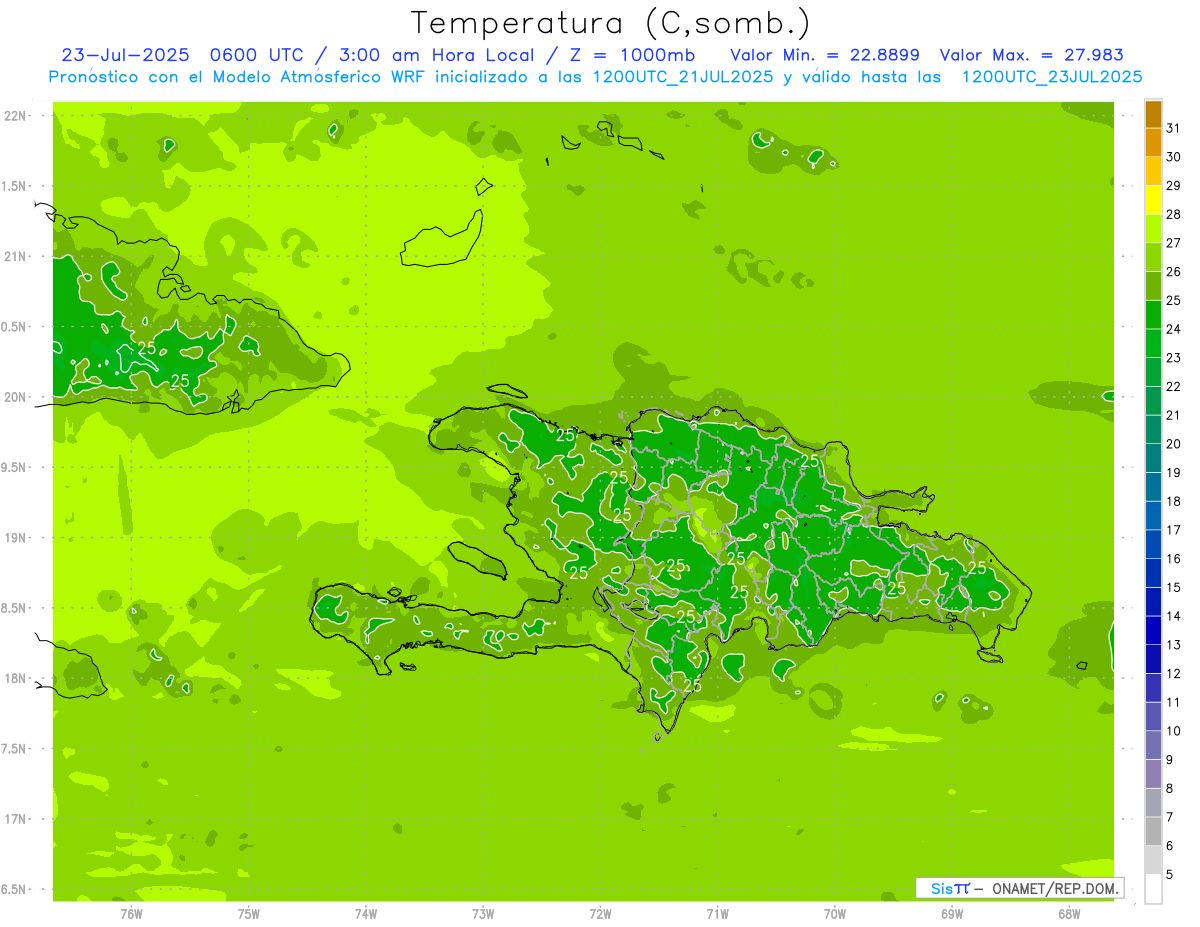Click the "19" label on the color bar
The width and height of the screenshot is (1200, 927).
pyautogui.click(x=1174, y=473)
